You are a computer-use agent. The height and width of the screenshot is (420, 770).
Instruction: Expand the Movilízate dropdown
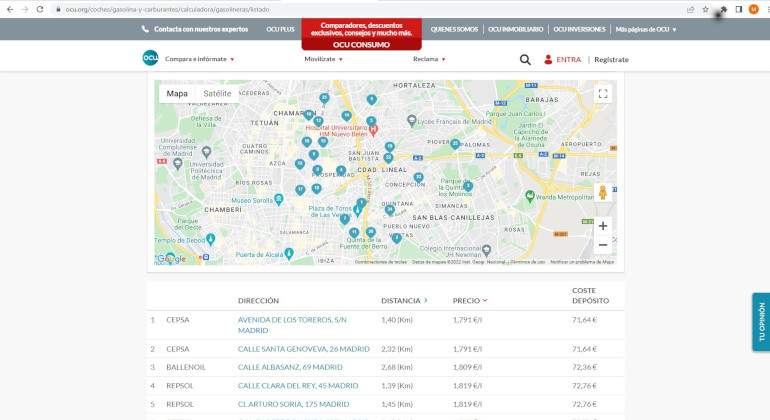click(x=323, y=59)
